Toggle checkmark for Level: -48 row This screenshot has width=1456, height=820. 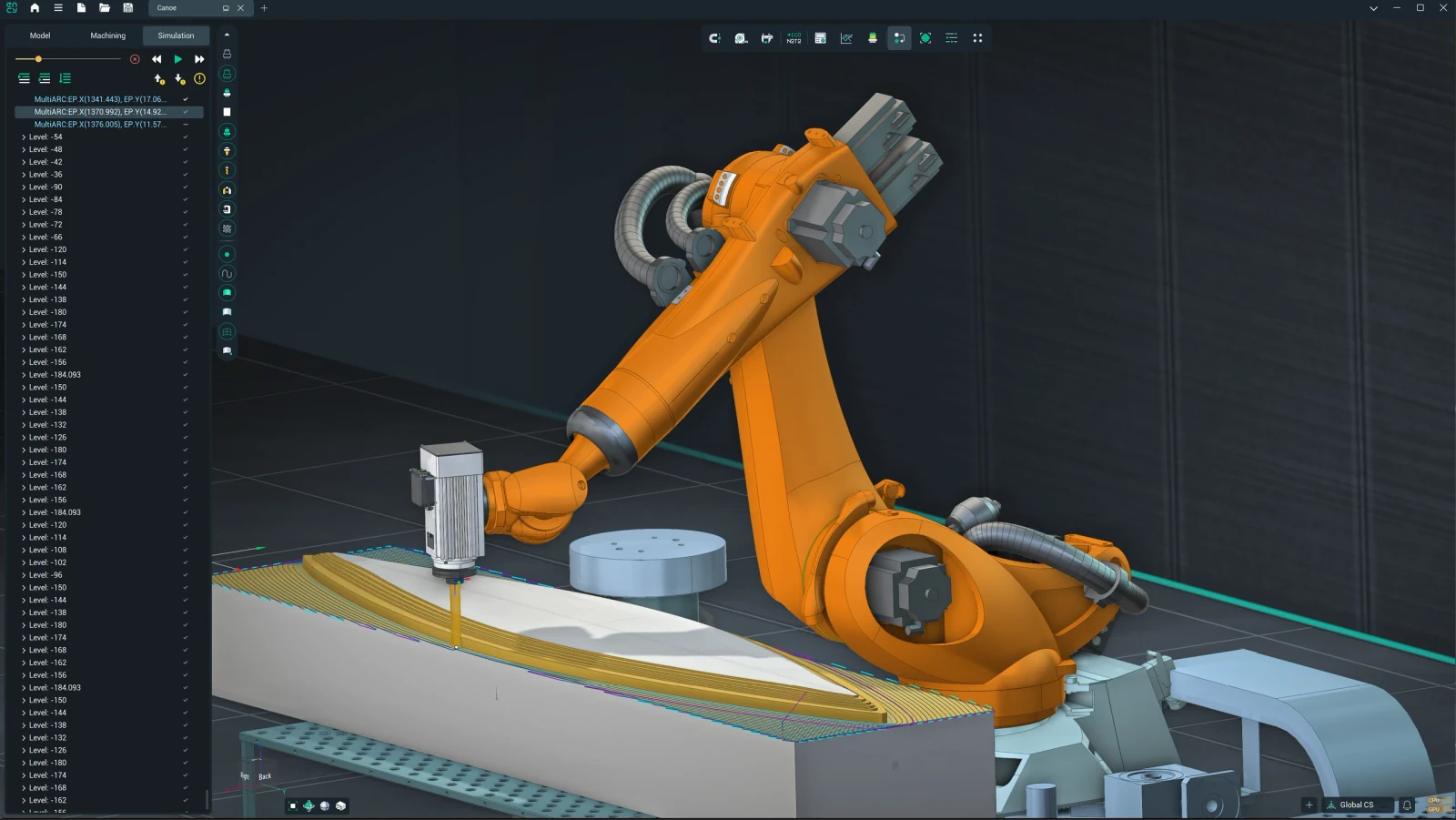(186, 149)
